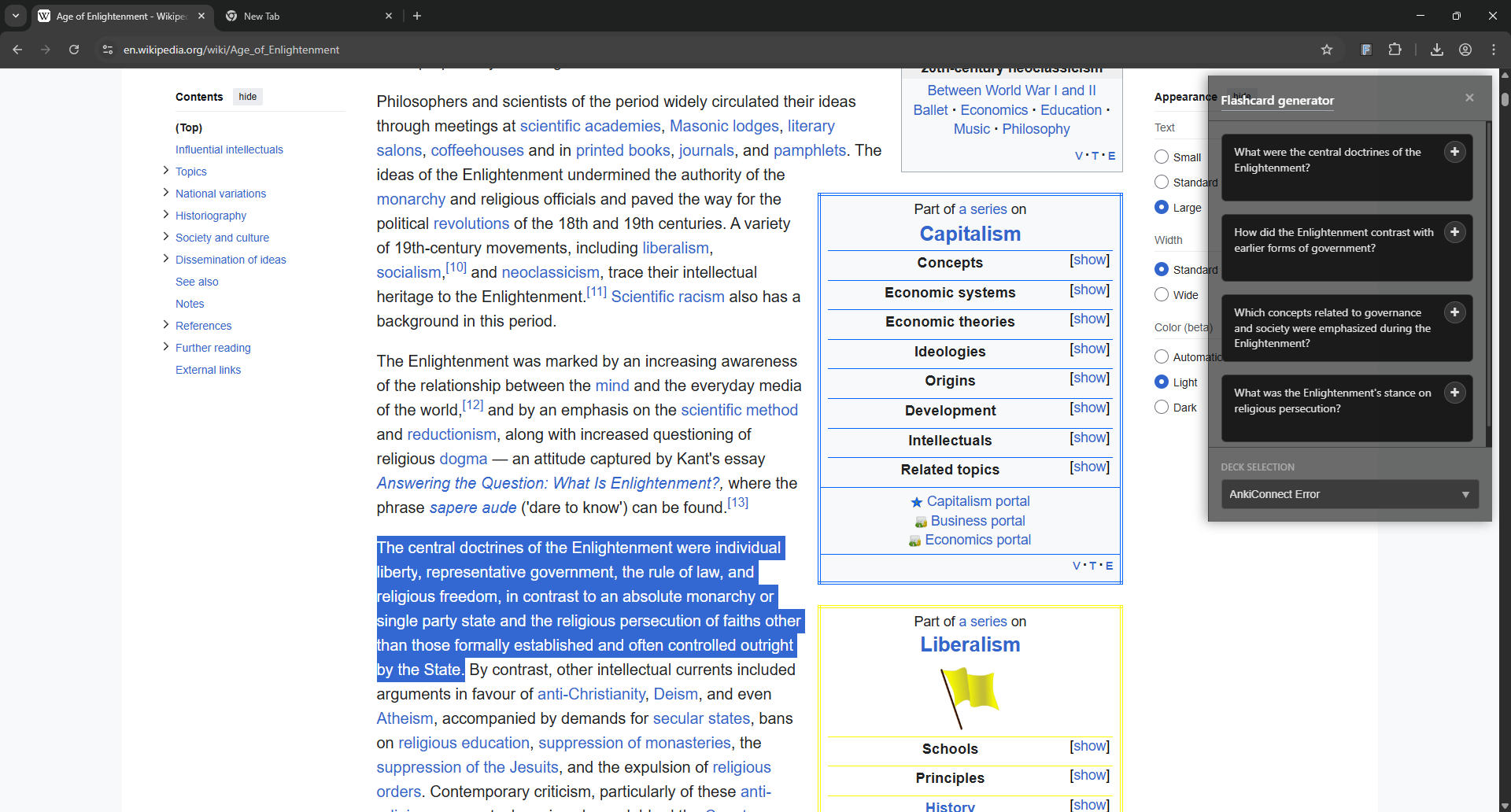Viewport: 1511px width, 812px height.
Task: Click the flashcard panel scrollbar
Action: point(1488,275)
